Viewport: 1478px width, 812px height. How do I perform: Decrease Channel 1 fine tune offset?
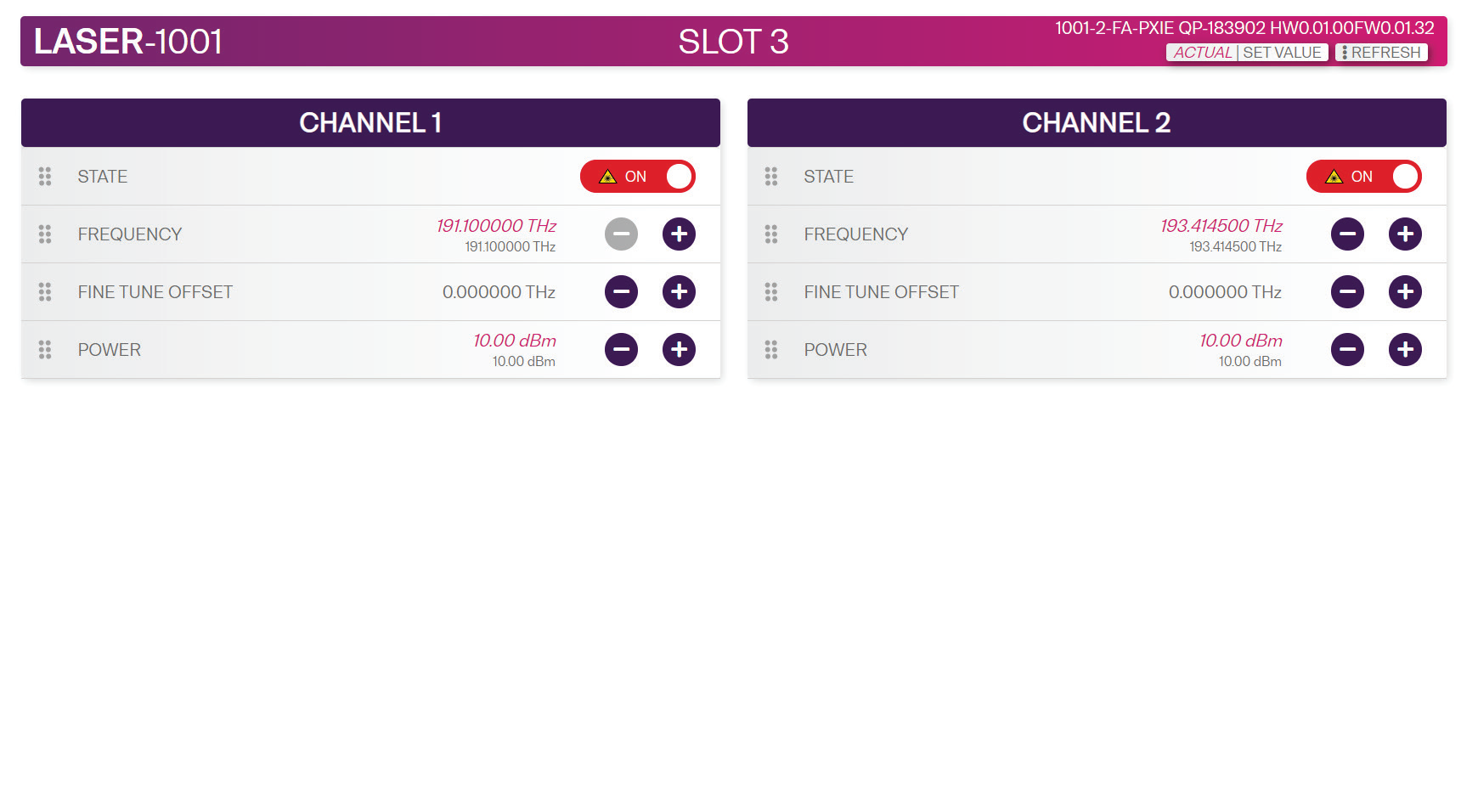click(x=621, y=292)
